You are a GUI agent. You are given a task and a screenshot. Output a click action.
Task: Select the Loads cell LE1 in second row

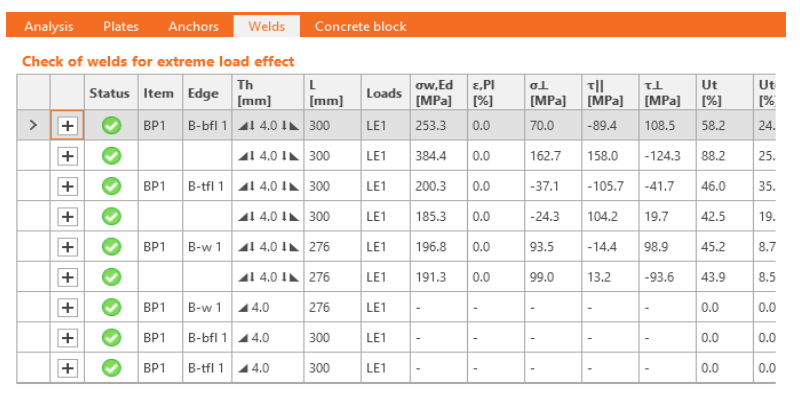[x=376, y=156]
